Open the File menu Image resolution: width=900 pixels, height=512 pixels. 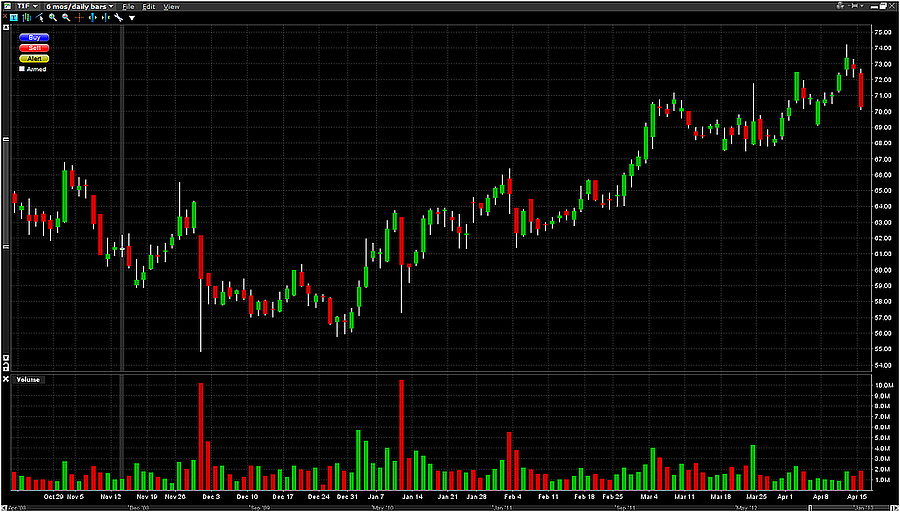pos(127,6)
